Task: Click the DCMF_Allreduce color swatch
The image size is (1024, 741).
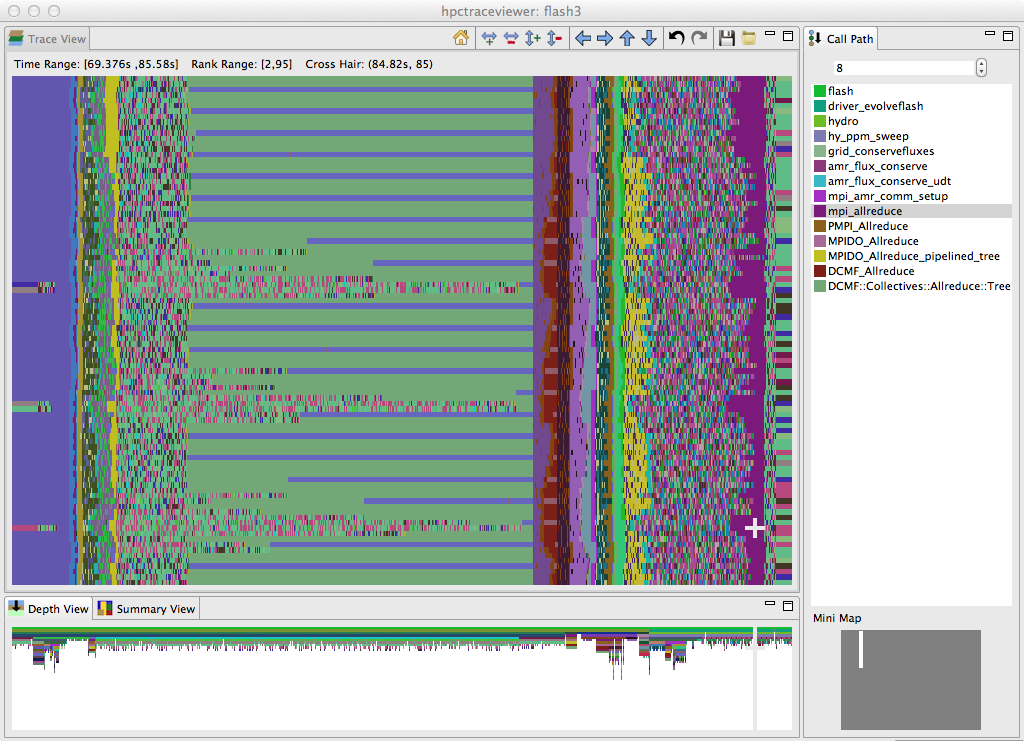Action: (820, 271)
